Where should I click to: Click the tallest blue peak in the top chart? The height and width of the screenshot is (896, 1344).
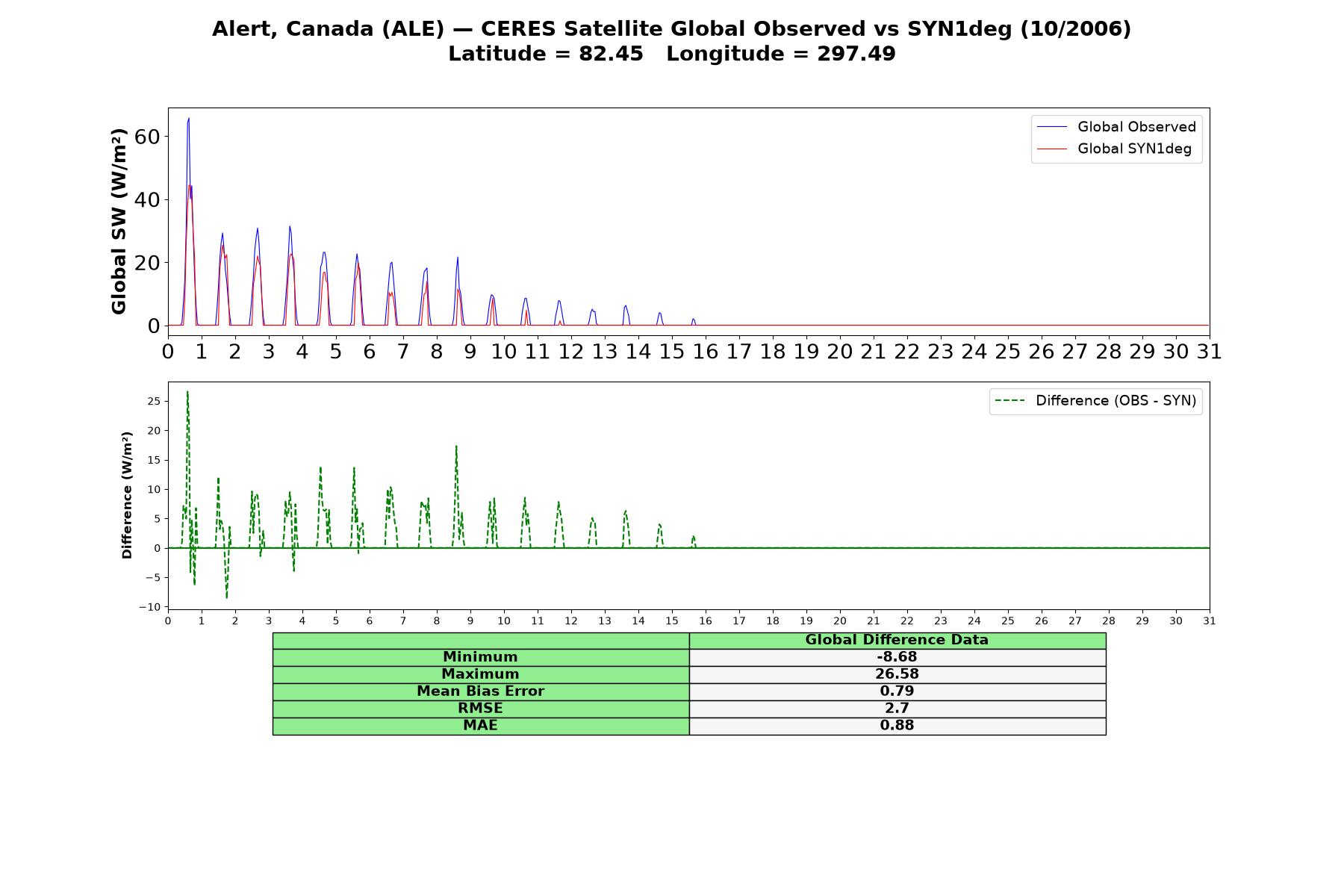click(x=188, y=119)
